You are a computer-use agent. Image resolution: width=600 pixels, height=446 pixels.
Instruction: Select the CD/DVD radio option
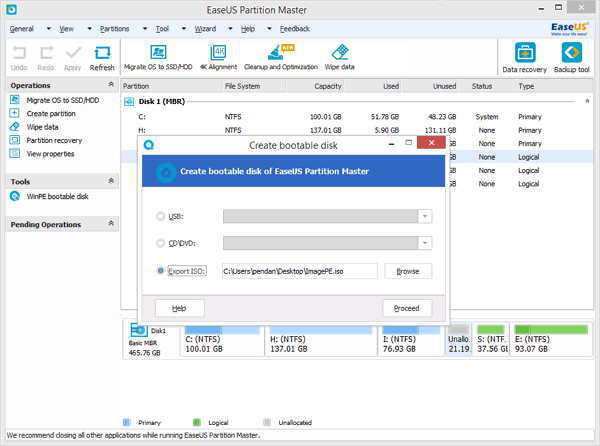tap(160, 243)
